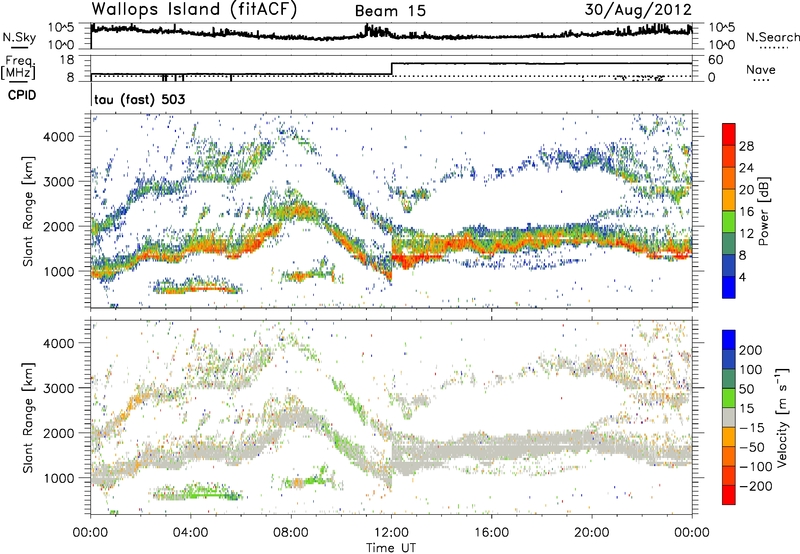800x554 pixels.
Task: Click the green velocity patch near 600 km, 04:00
Action: click(x=199, y=493)
